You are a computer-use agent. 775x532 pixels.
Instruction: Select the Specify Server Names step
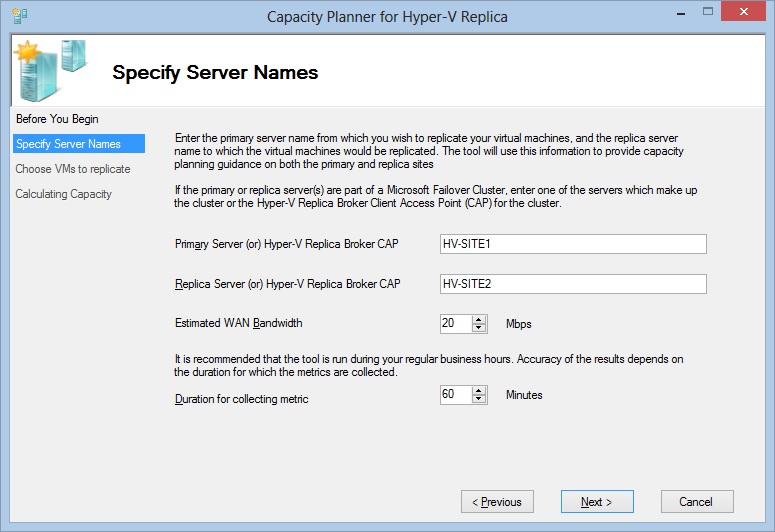(x=68, y=144)
